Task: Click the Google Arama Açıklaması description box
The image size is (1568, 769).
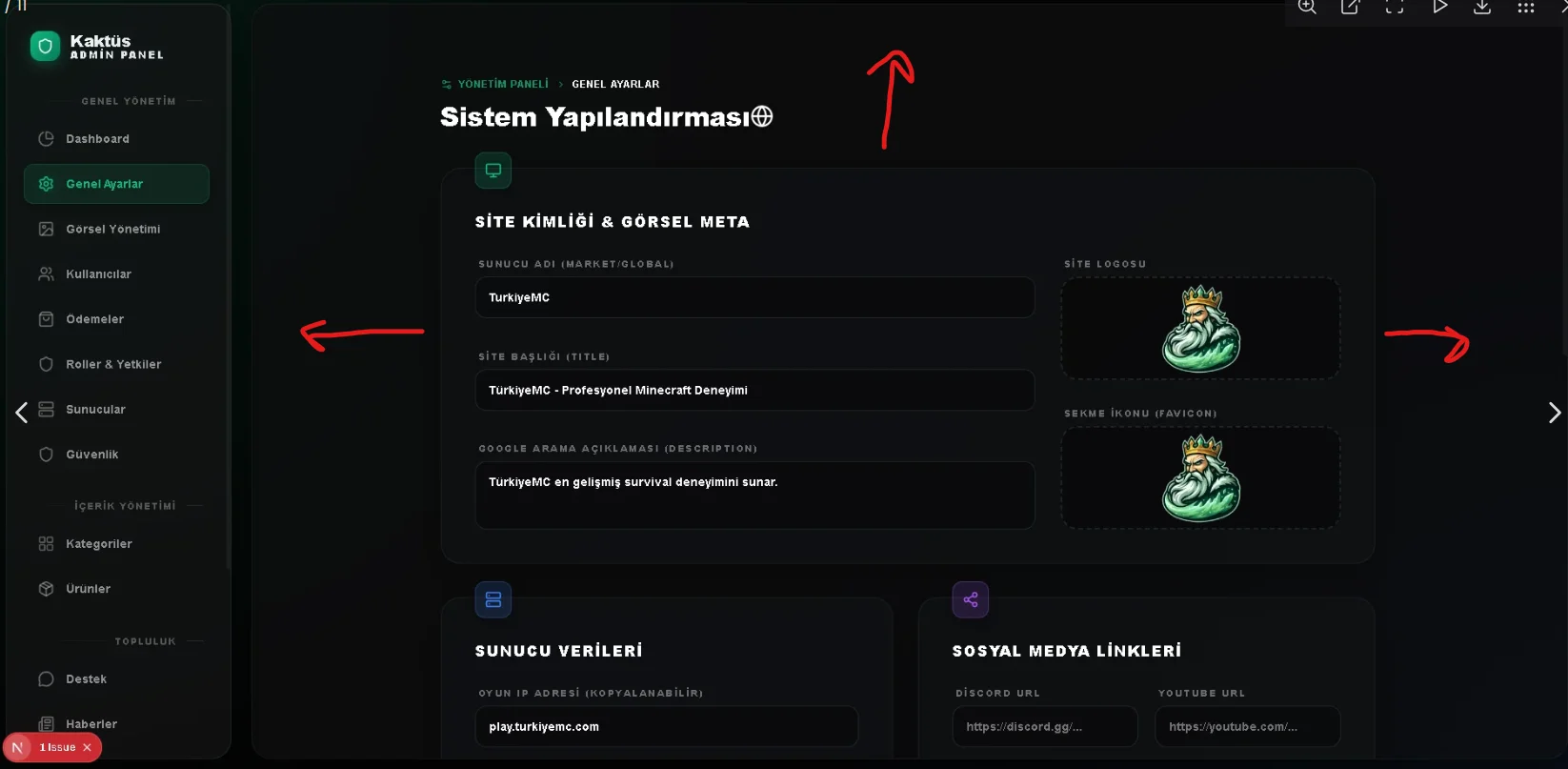Action: (x=754, y=496)
